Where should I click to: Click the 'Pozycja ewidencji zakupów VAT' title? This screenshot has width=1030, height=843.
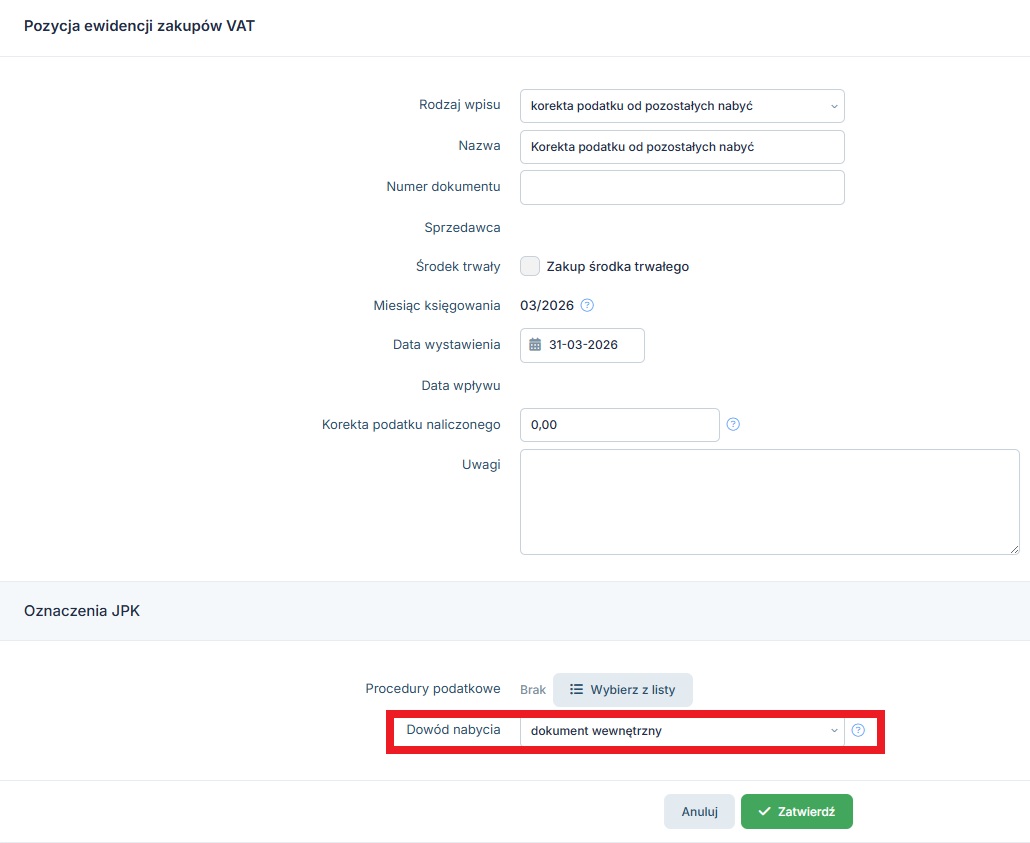[x=139, y=27]
